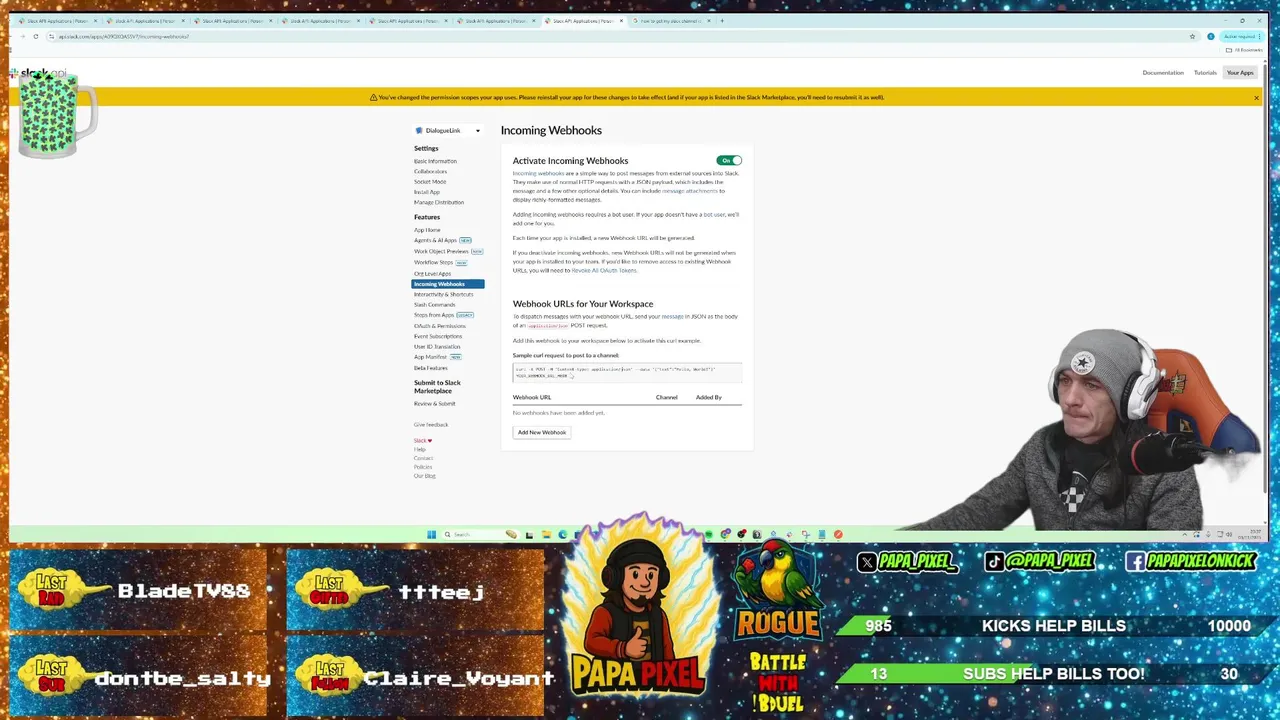Switch to the last browser tab
The image size is (1280, 720).
pyautogui.click(x=670, y=21)
